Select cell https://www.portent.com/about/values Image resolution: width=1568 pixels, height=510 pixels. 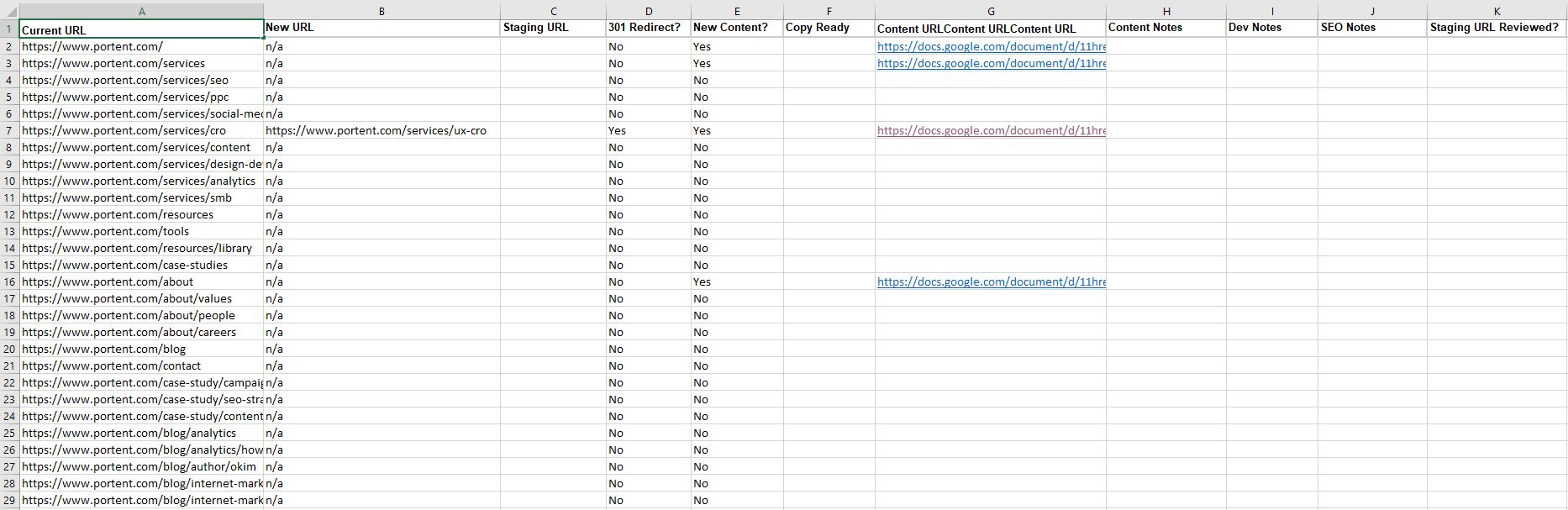[x=141, y=298]
